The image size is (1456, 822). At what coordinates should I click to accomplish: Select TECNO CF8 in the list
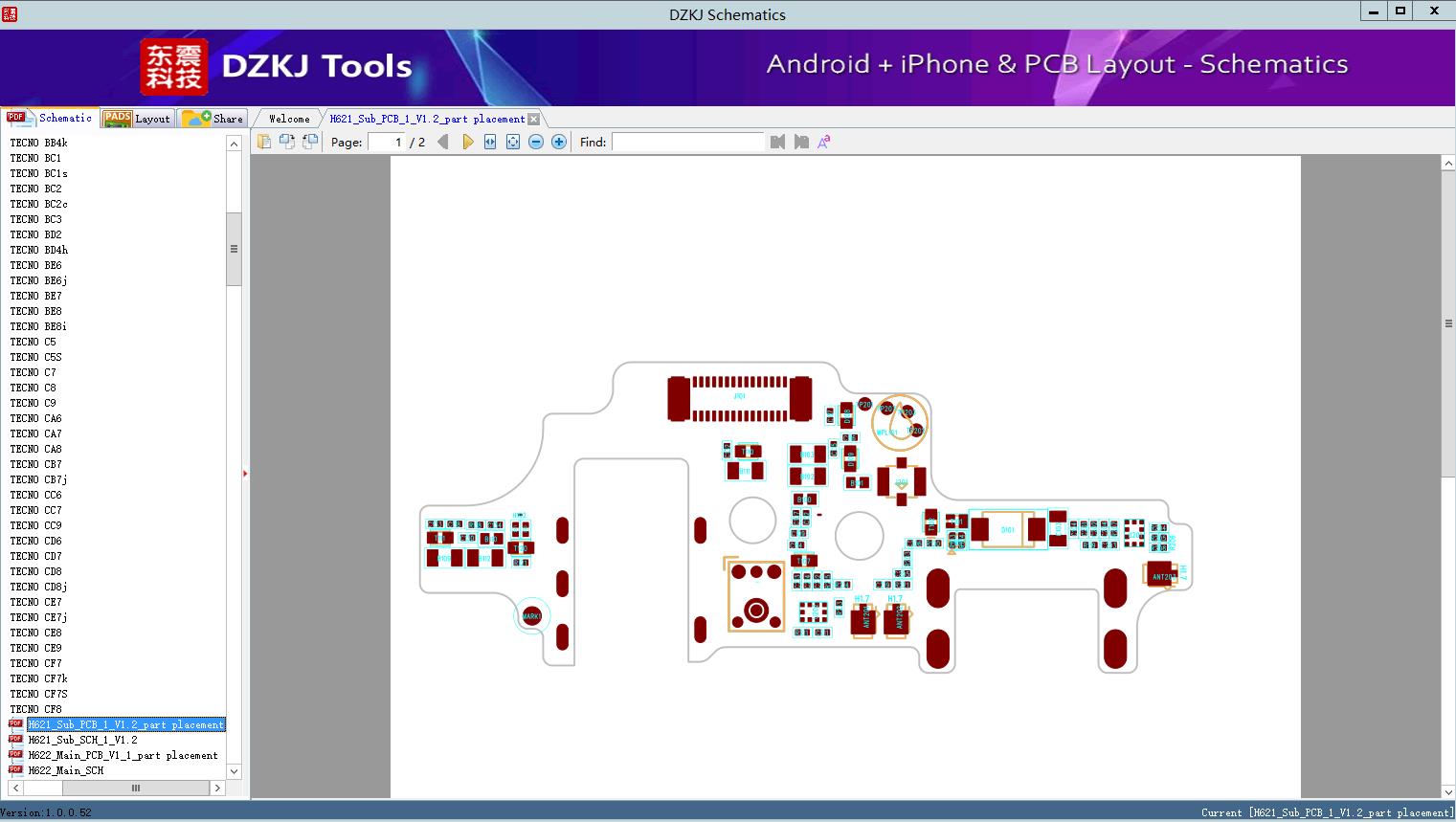point(35,709)
